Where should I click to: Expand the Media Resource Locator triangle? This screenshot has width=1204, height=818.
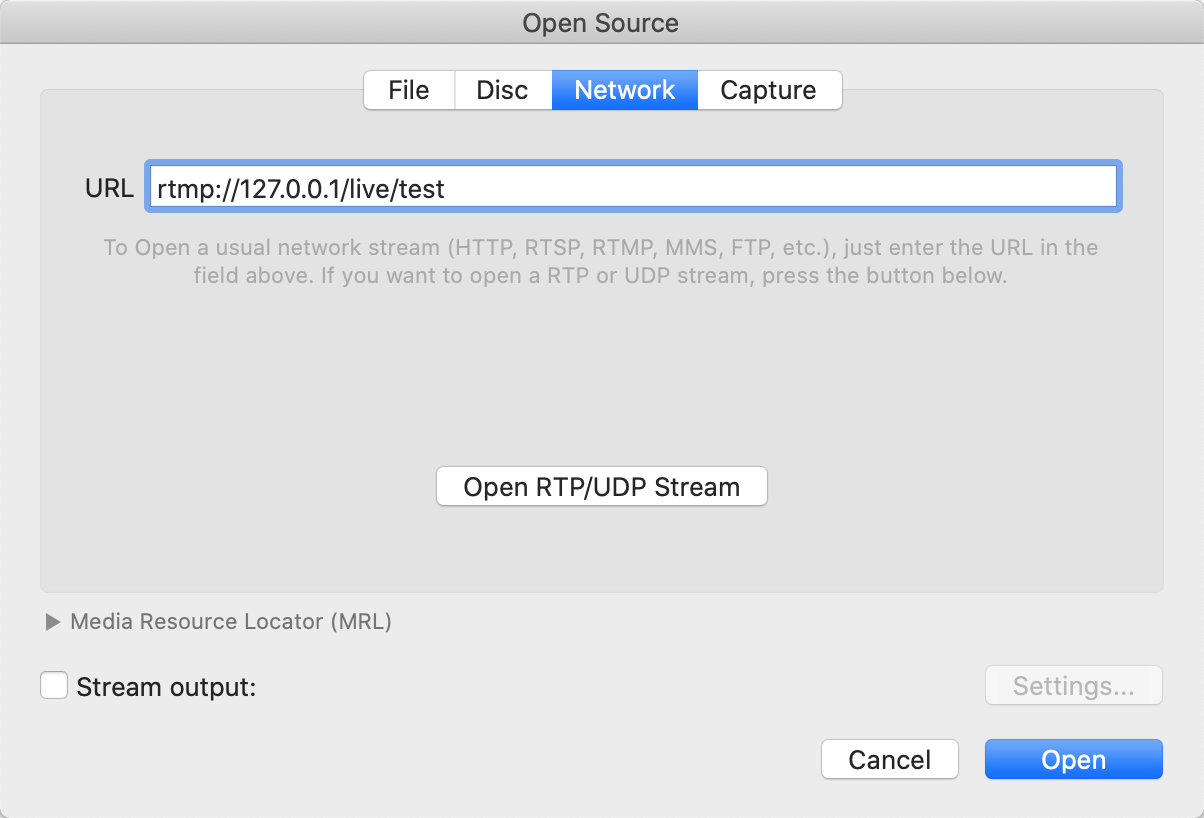point(53,622)
